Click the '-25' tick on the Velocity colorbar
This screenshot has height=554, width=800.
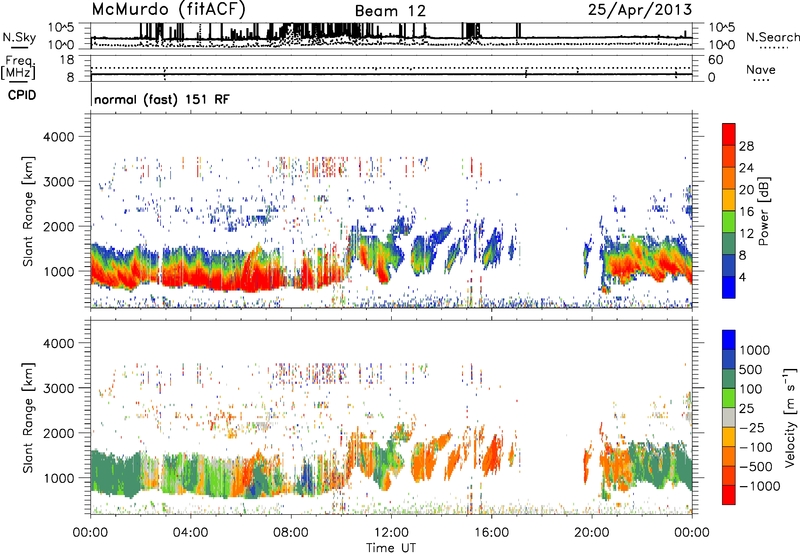click(x=752, y=427)
